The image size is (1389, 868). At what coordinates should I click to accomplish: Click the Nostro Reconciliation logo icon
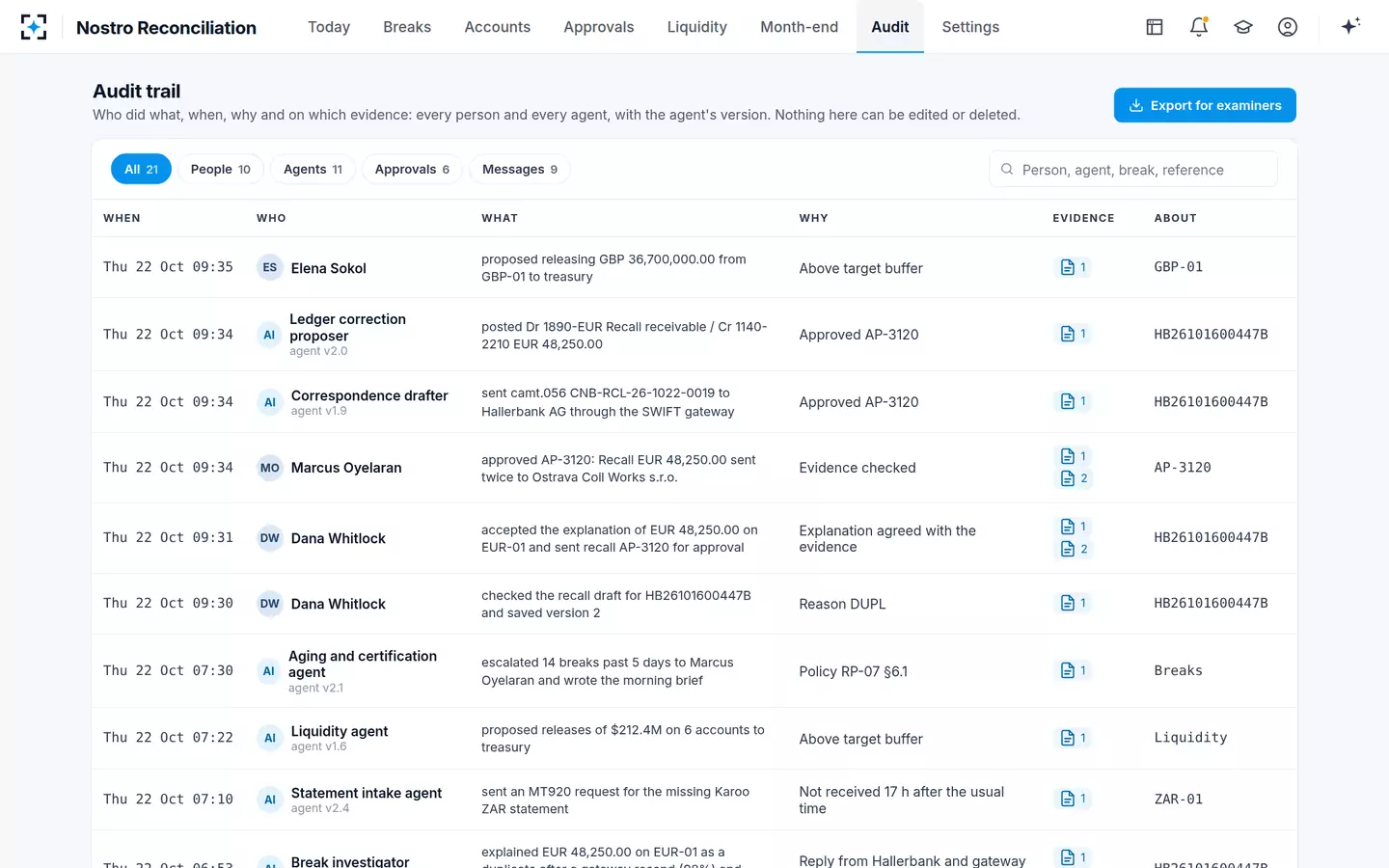coord(34,27)
